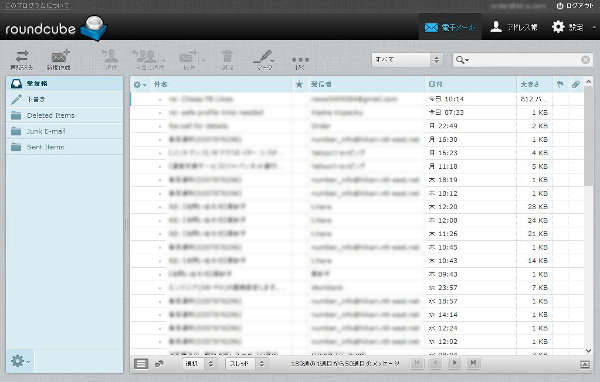Viewport: 600px width, 382px height.
Task: Expand the search options magnifier dropdown
Action: click(462, 60)
